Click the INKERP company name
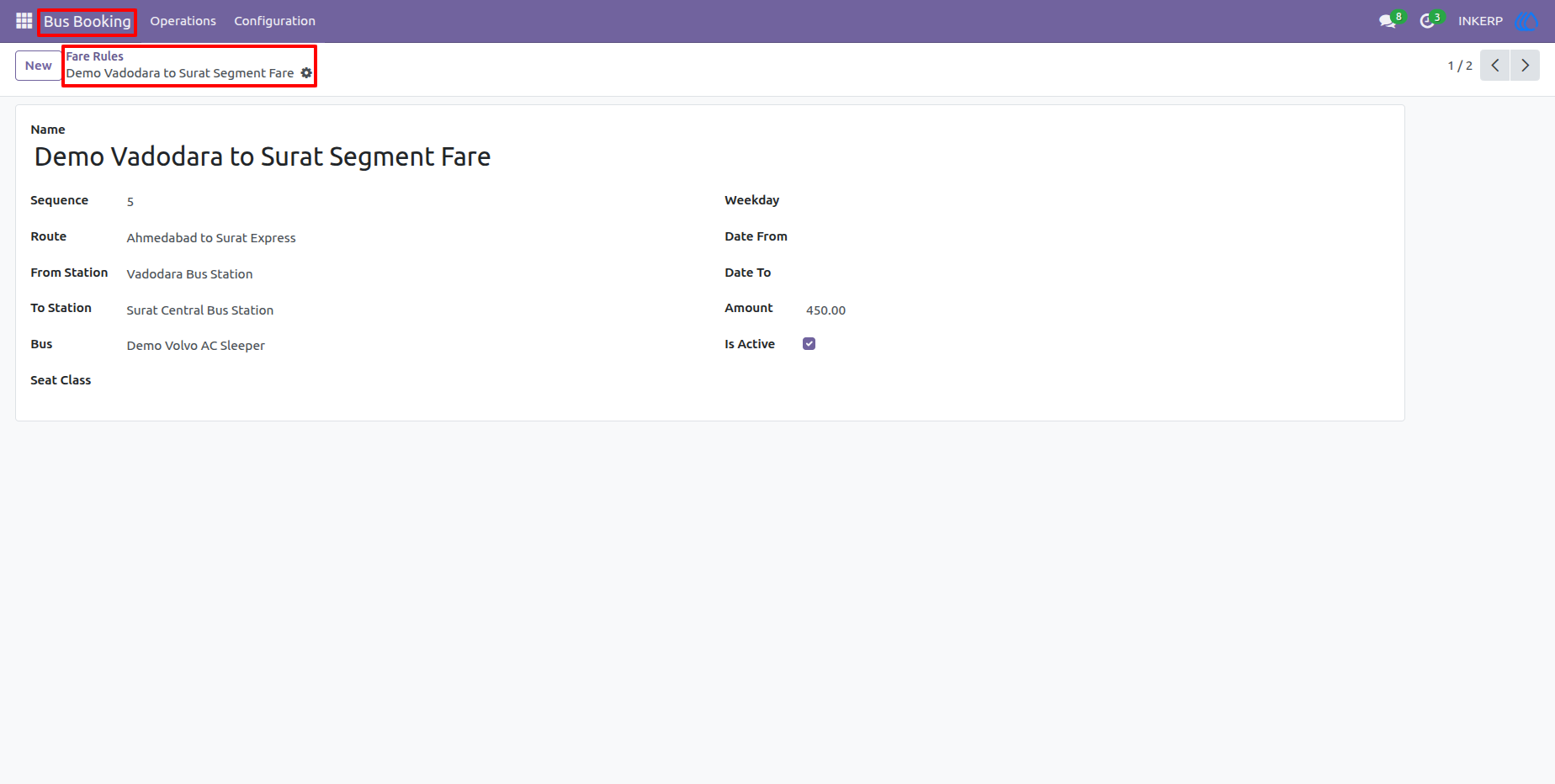Image resolution: width=1555 pixels, height=784 pixels. (1480, 21)
